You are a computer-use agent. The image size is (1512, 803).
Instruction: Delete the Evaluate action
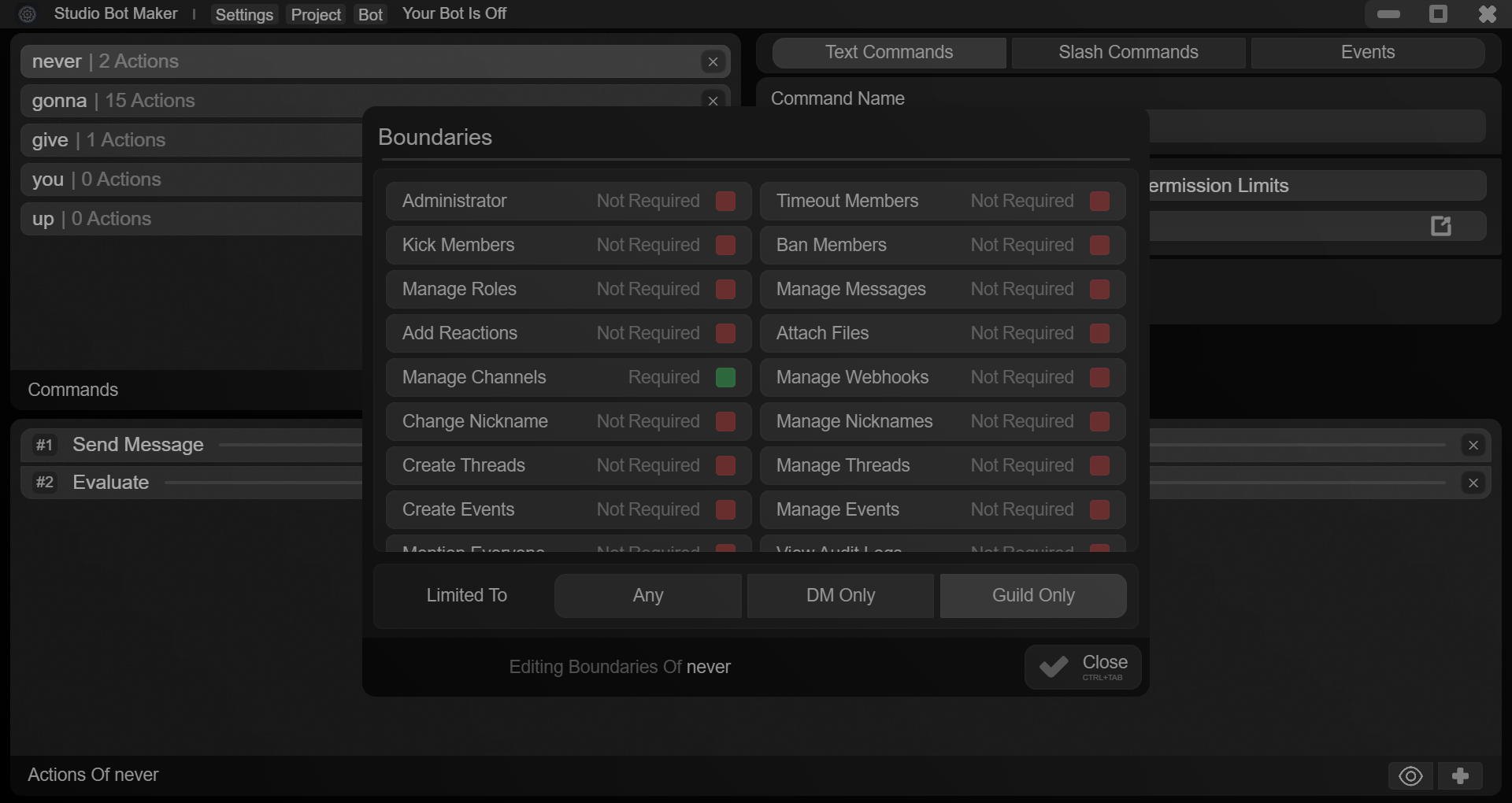1473,483
